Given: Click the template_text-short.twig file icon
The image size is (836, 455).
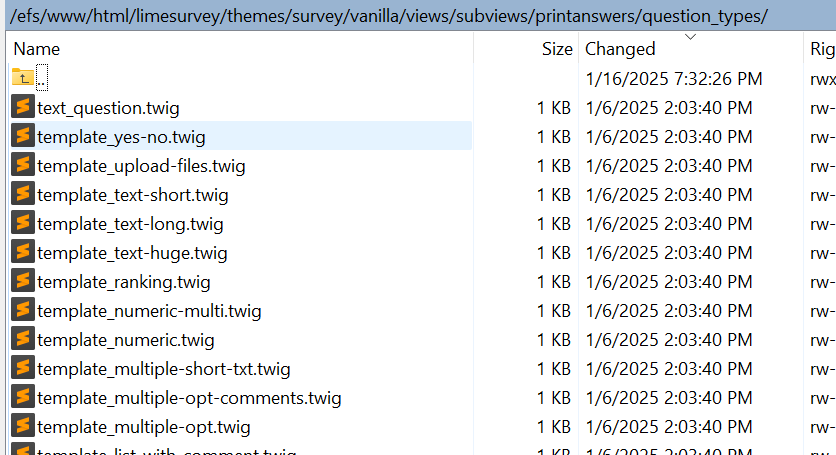Looking at the screenshot, I should (x=23, y=194).
